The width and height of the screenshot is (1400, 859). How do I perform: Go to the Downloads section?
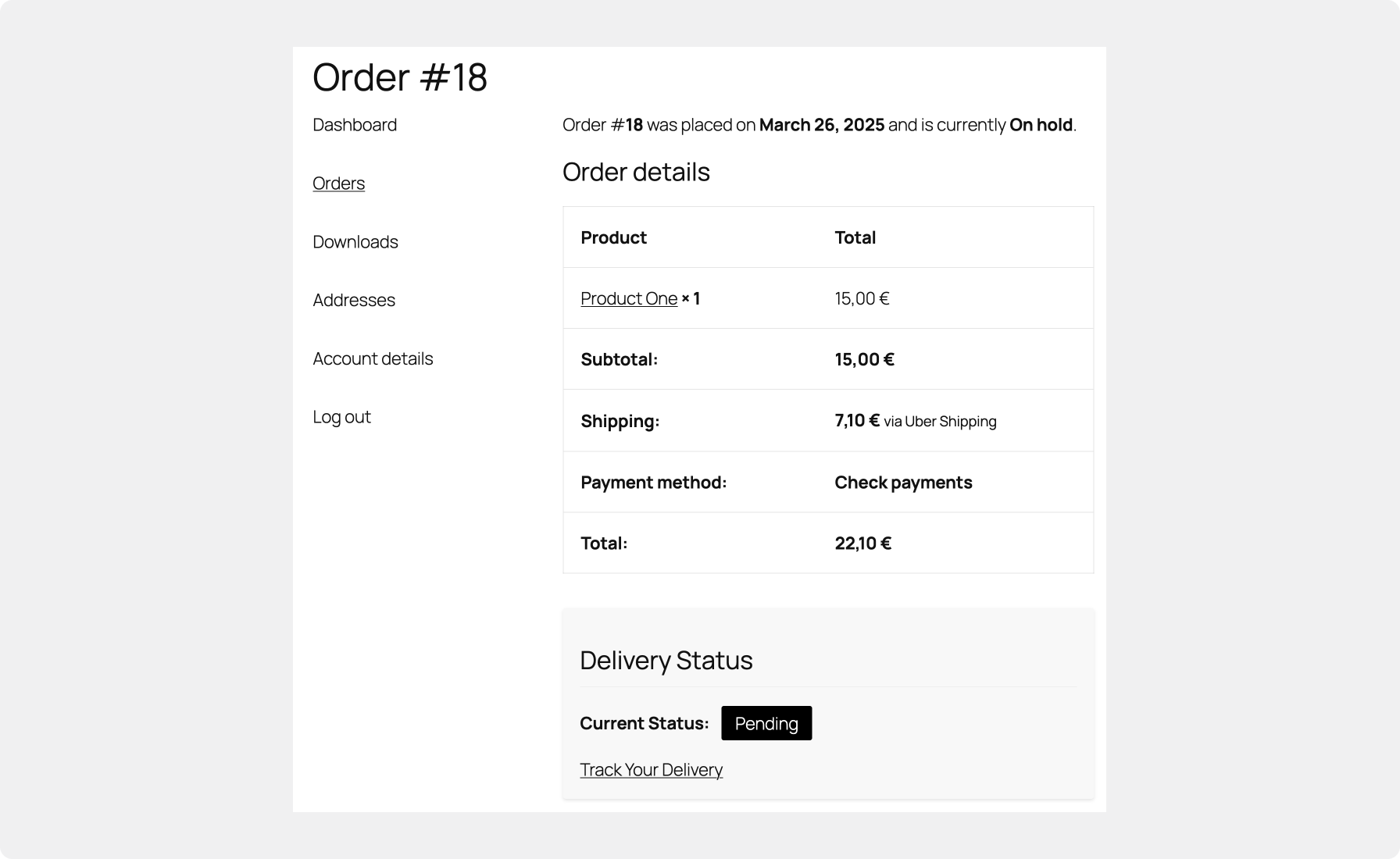[355, 241]
